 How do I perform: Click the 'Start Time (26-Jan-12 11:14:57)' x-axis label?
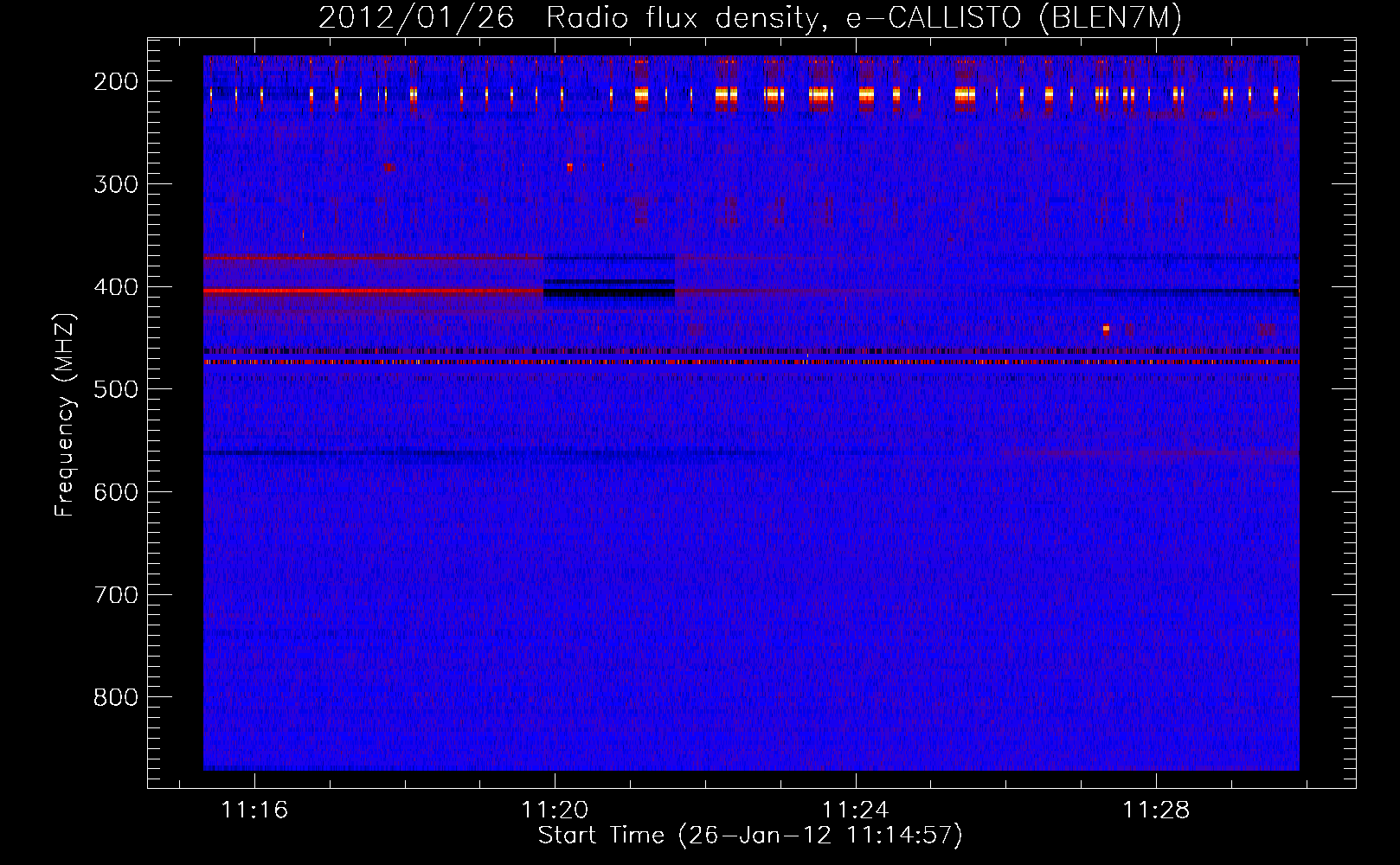click(x=750, y=835)
